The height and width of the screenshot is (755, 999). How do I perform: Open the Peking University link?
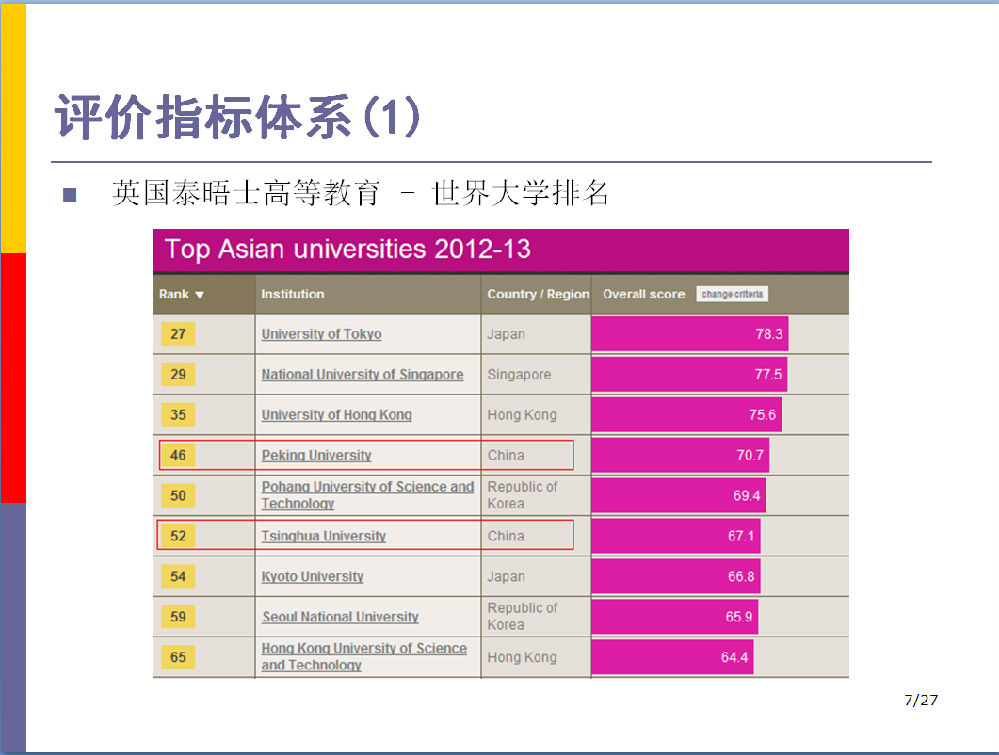coord(316,455)
